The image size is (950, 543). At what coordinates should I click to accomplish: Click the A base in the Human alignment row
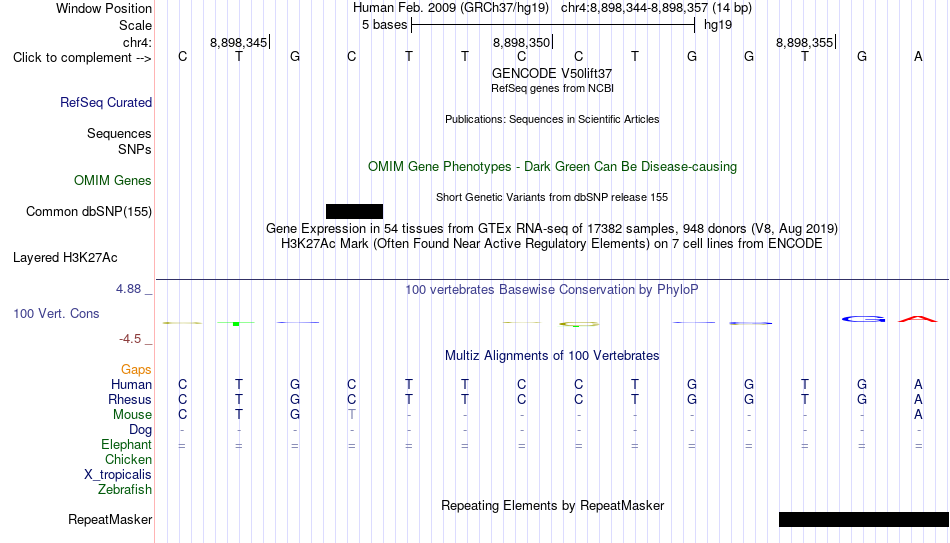(x=918, y=384)
